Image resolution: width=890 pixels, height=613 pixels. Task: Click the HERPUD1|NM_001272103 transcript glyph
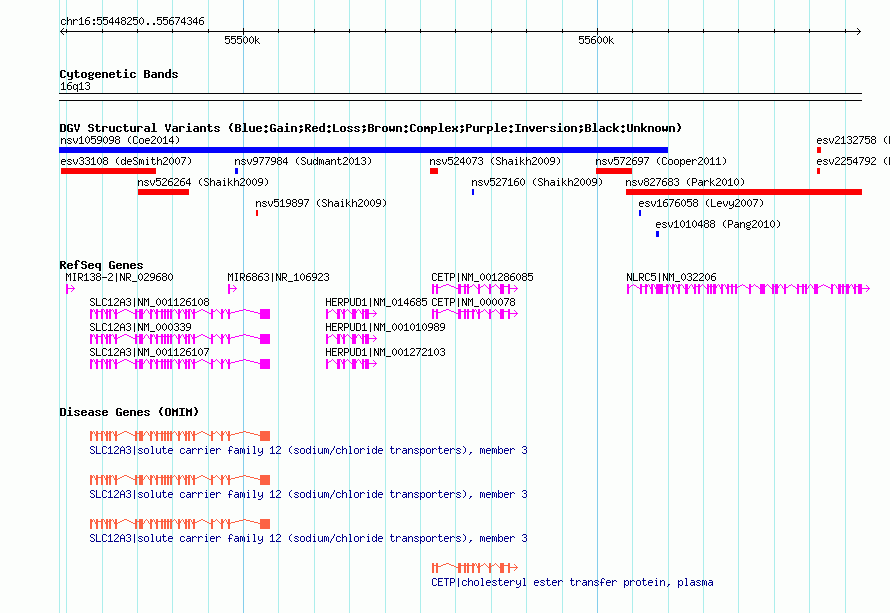pyautogui.click(x=351, y=364)
